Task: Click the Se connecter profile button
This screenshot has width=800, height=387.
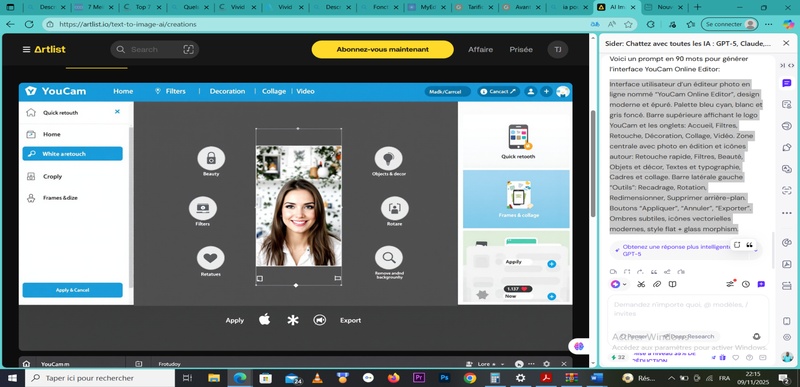Action: [x=729, y=24]
